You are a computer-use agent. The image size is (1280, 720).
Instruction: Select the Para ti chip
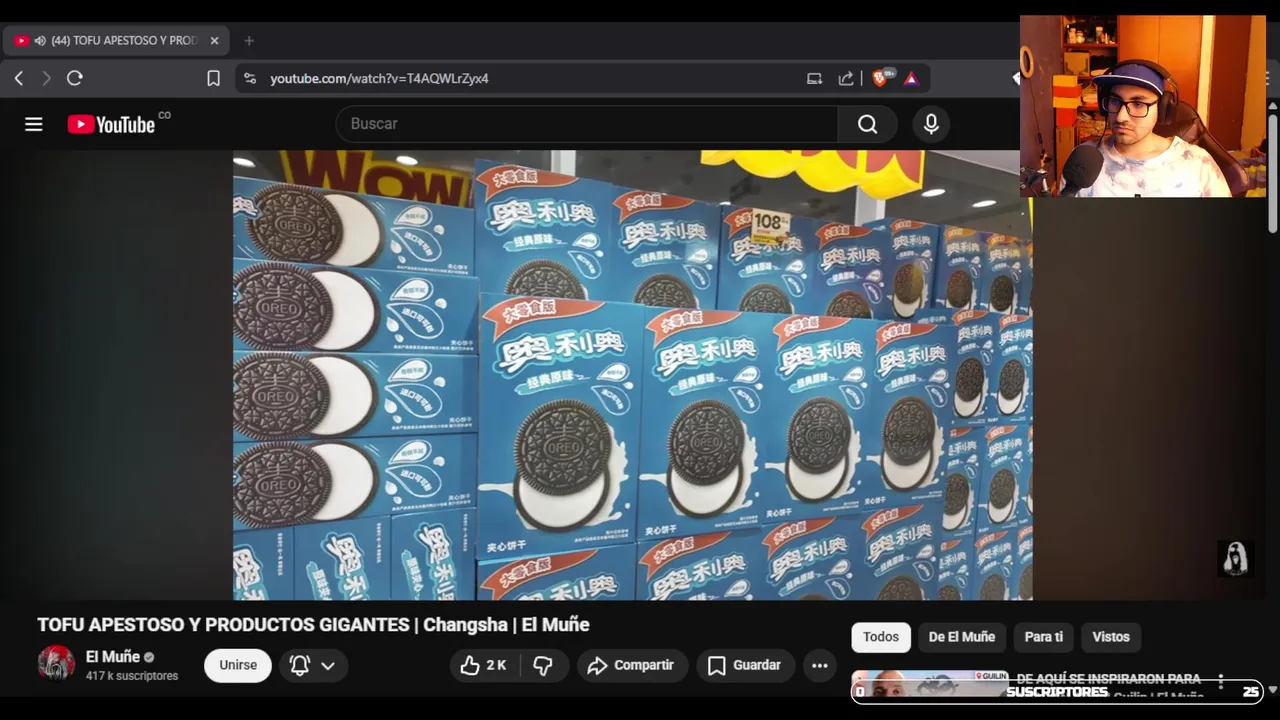click(1044, 637)
